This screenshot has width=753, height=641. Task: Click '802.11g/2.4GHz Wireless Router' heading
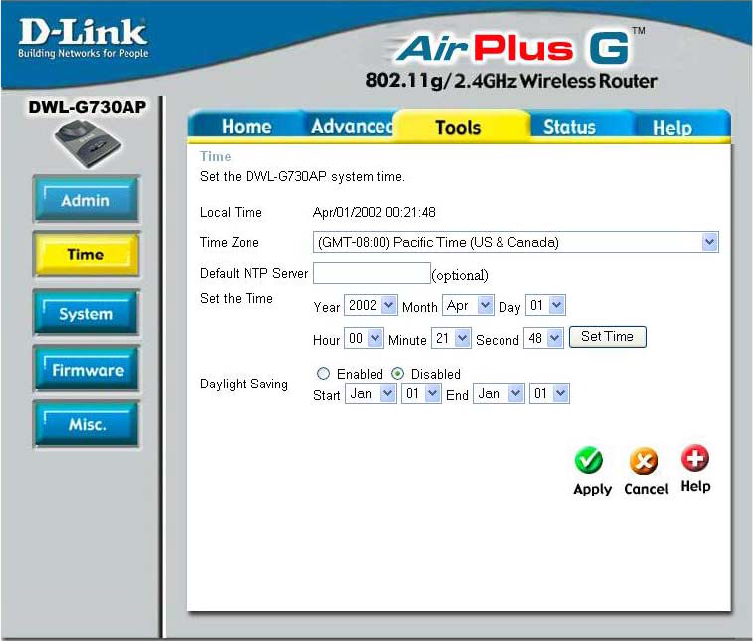click(511, 81)
